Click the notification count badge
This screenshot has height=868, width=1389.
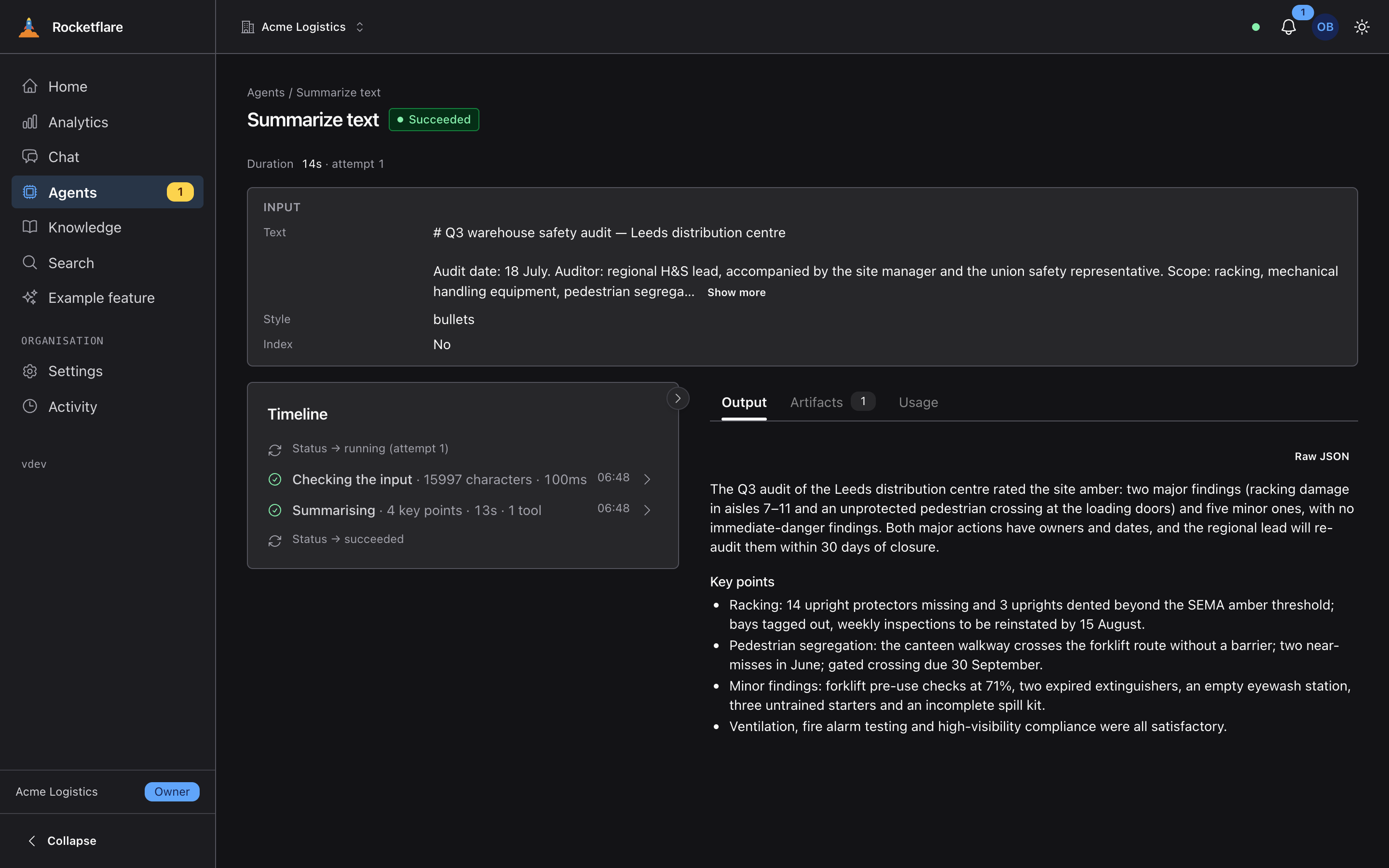click(x=1303, y=12)
